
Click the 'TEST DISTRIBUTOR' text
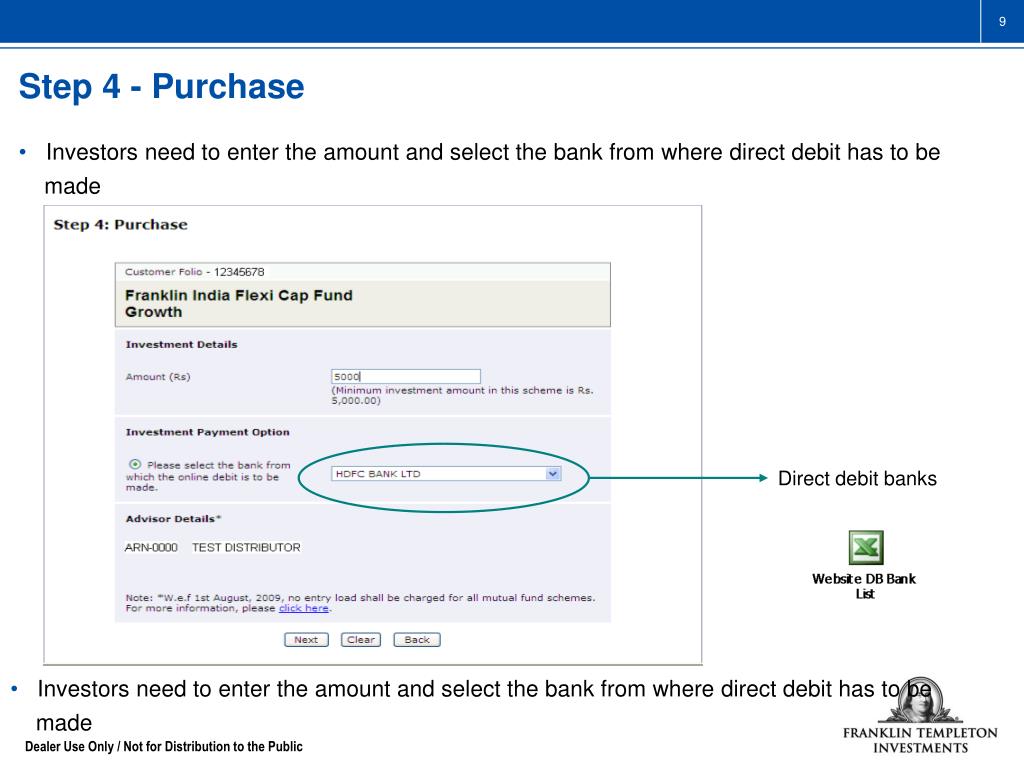click(x=246, y=547)
